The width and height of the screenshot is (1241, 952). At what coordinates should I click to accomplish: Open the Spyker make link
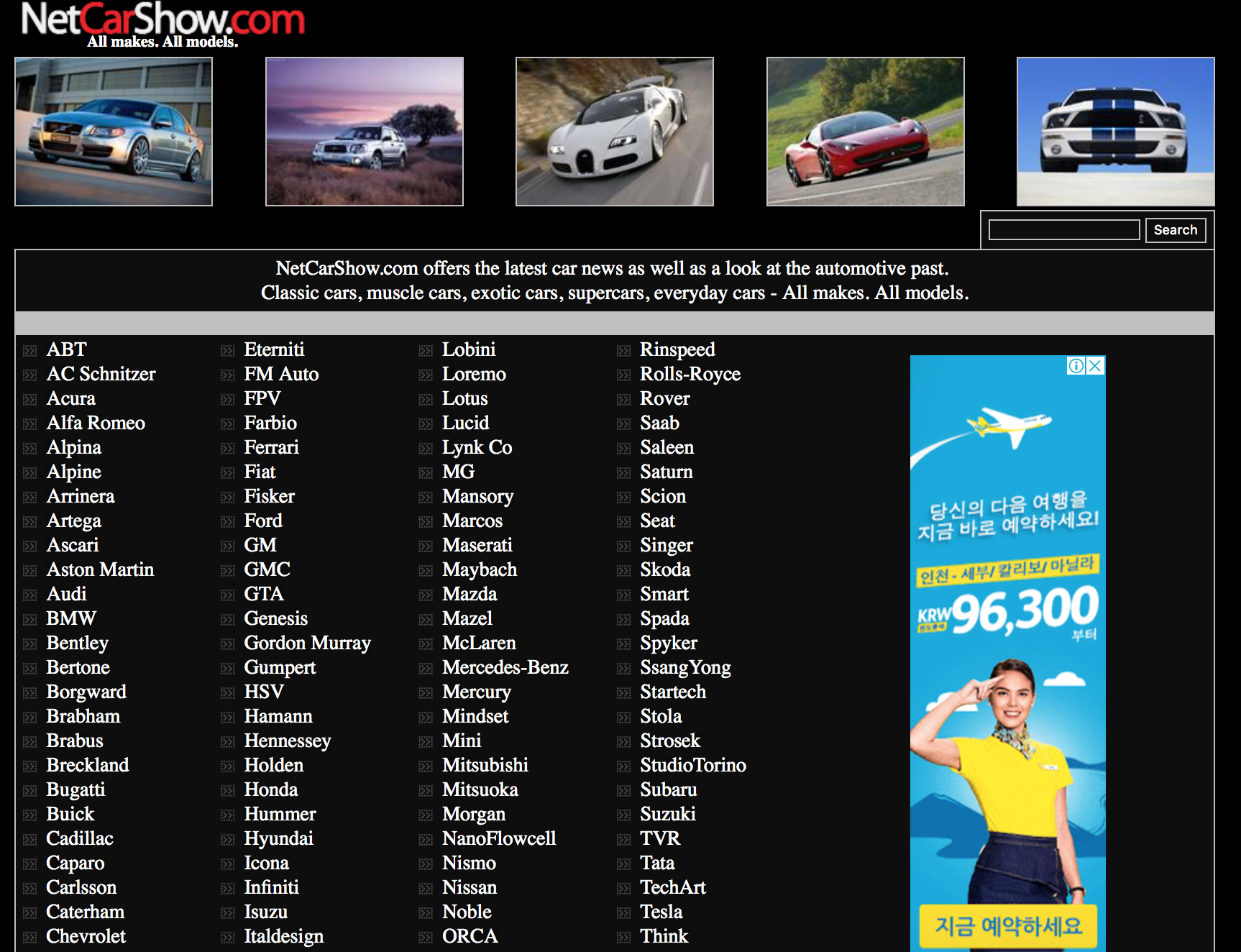[x=669, y=643]
